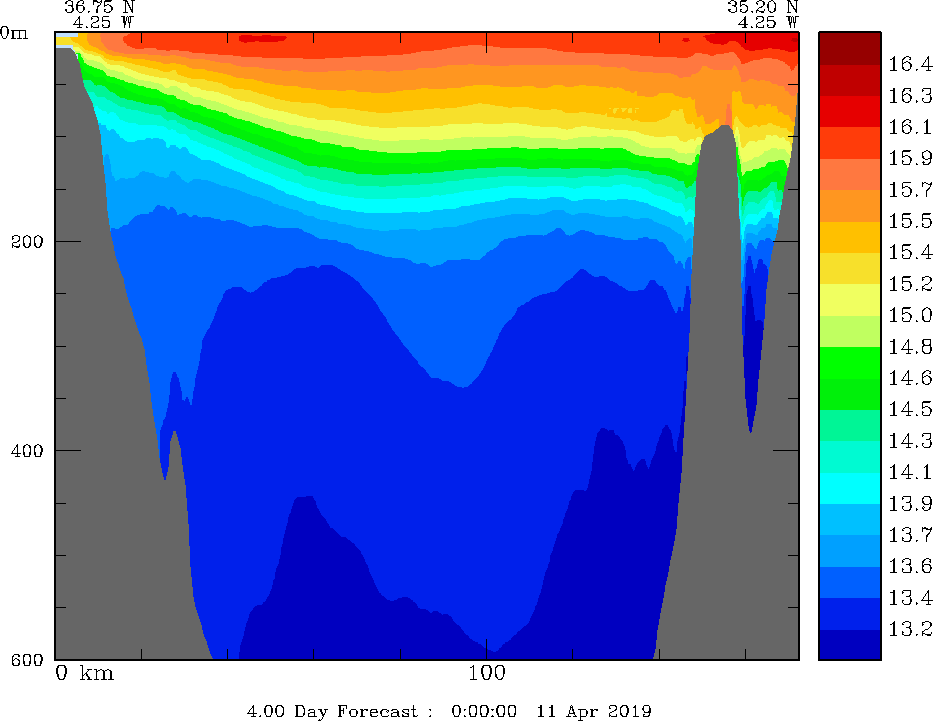Click the 400 depth axis label
Image resolution: width=933 pixels, height=721 pixels.
tap(27, 450)
